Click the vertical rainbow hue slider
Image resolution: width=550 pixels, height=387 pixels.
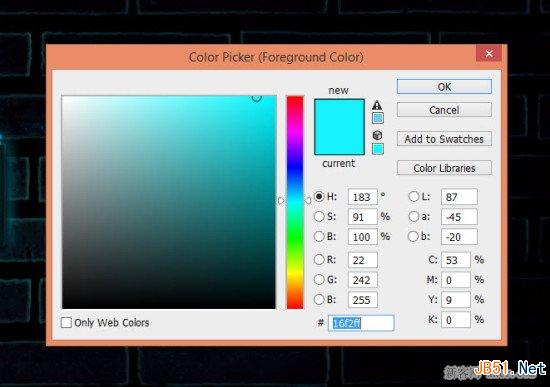point(295,202)
